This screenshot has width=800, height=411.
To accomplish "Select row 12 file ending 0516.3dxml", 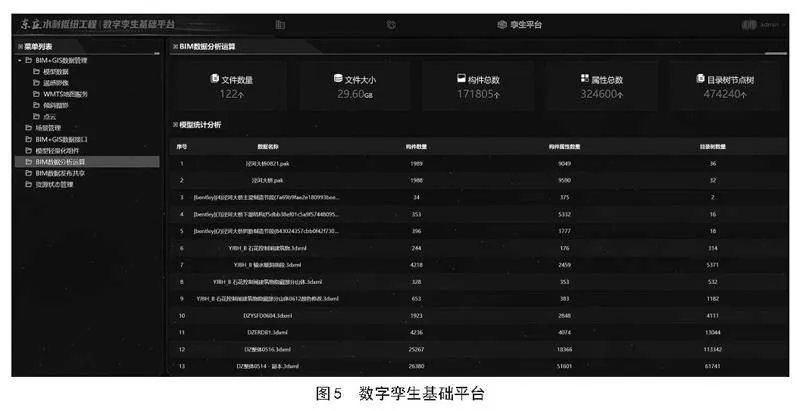I will (x=267, y=349).
